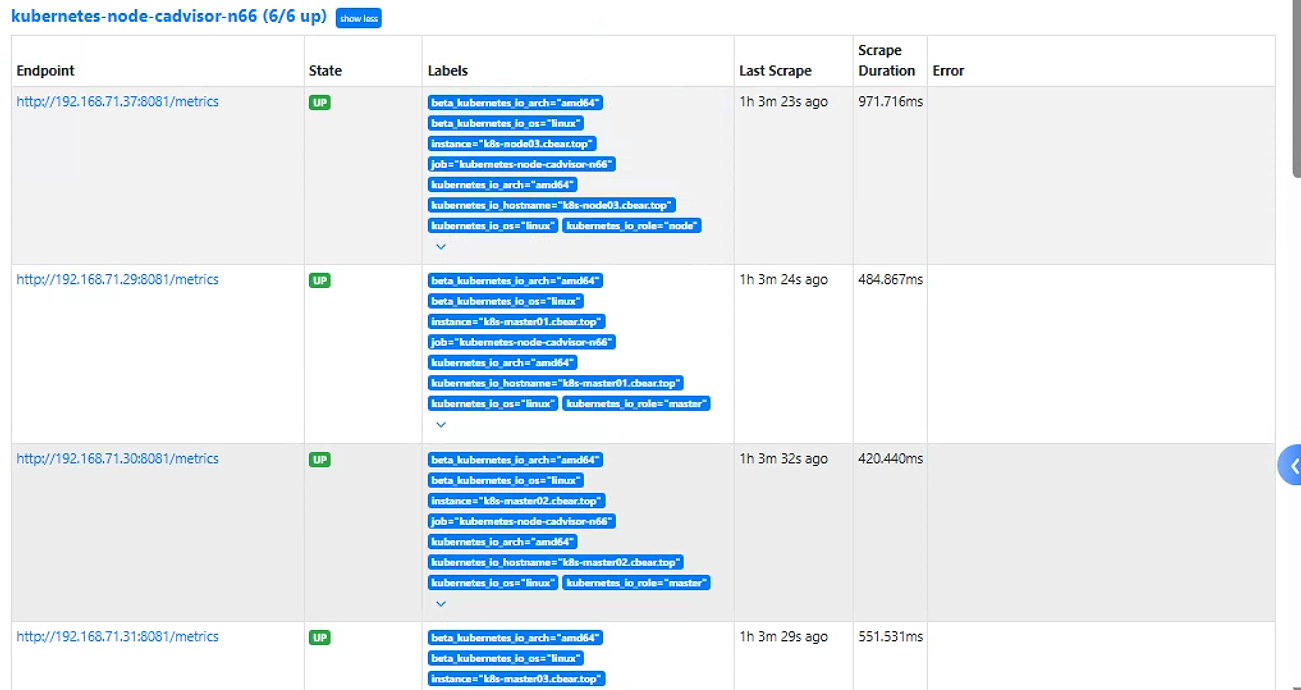Viewport: 1301px width, 690px height.
Task: Click the kubernetes_io_hostname="k8s-node03.cbear.top" label
Action: pyautogui.click(x=552, y=205)
